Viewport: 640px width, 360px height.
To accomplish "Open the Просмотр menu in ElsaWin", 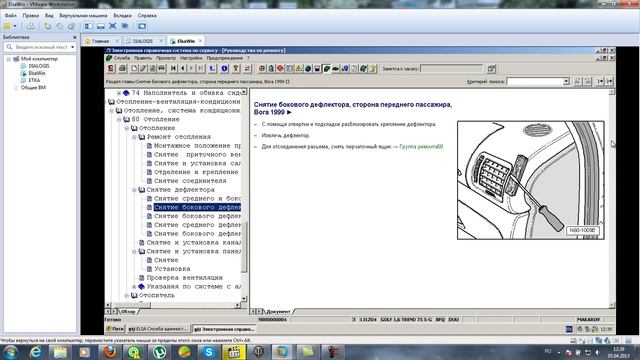I will click(166, 58).
